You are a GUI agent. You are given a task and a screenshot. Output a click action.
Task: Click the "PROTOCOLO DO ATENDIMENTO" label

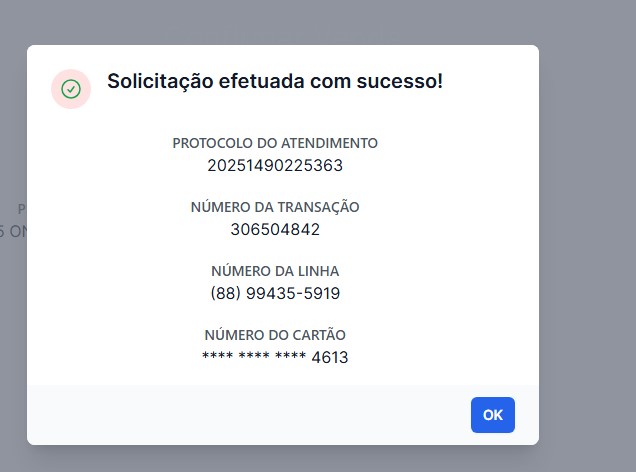[275, 143]
